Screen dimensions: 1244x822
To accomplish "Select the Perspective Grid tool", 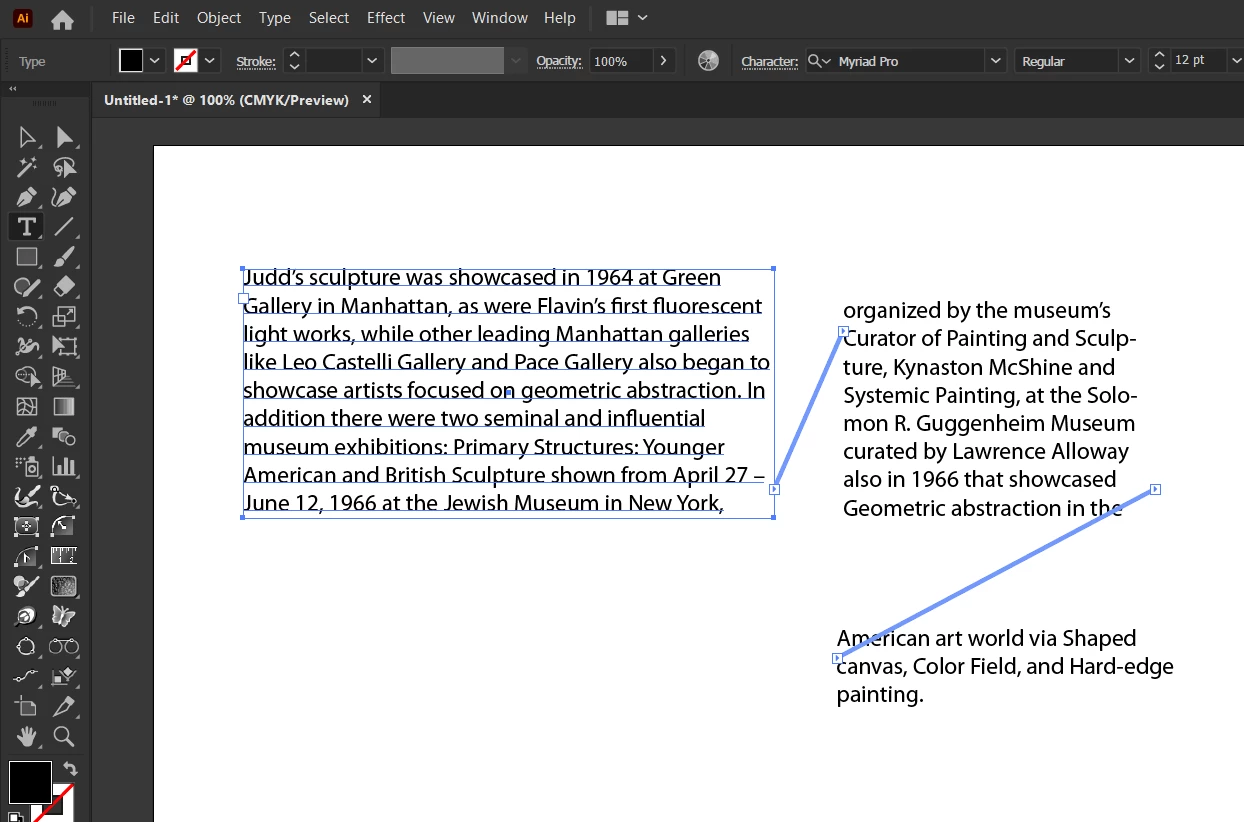I will (64, 377).
